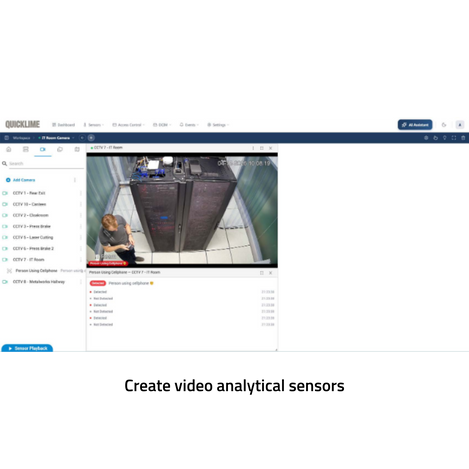469x469 pixels.
Task: Select CCTV 6 - Press Brake 2 camera
Action: (33, 248)
